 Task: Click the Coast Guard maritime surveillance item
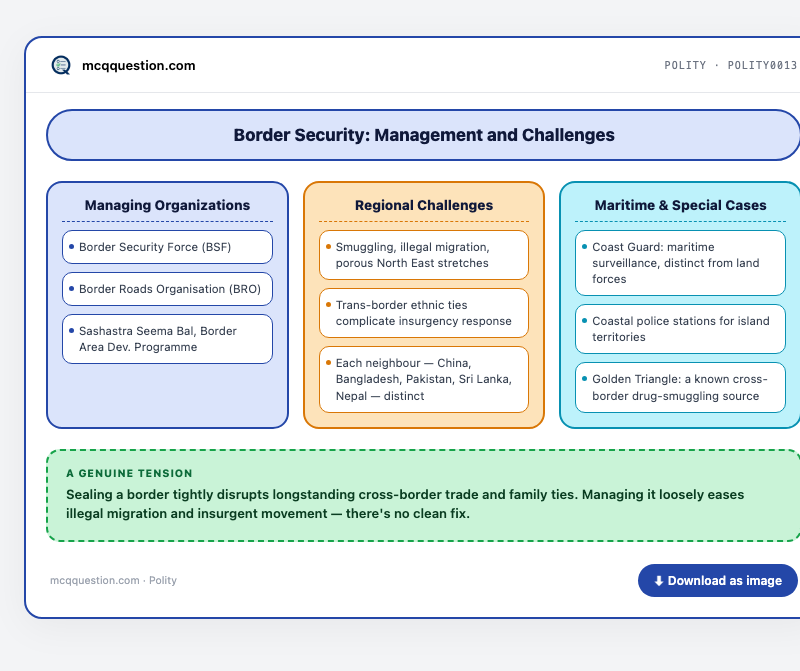coord(681,263)
